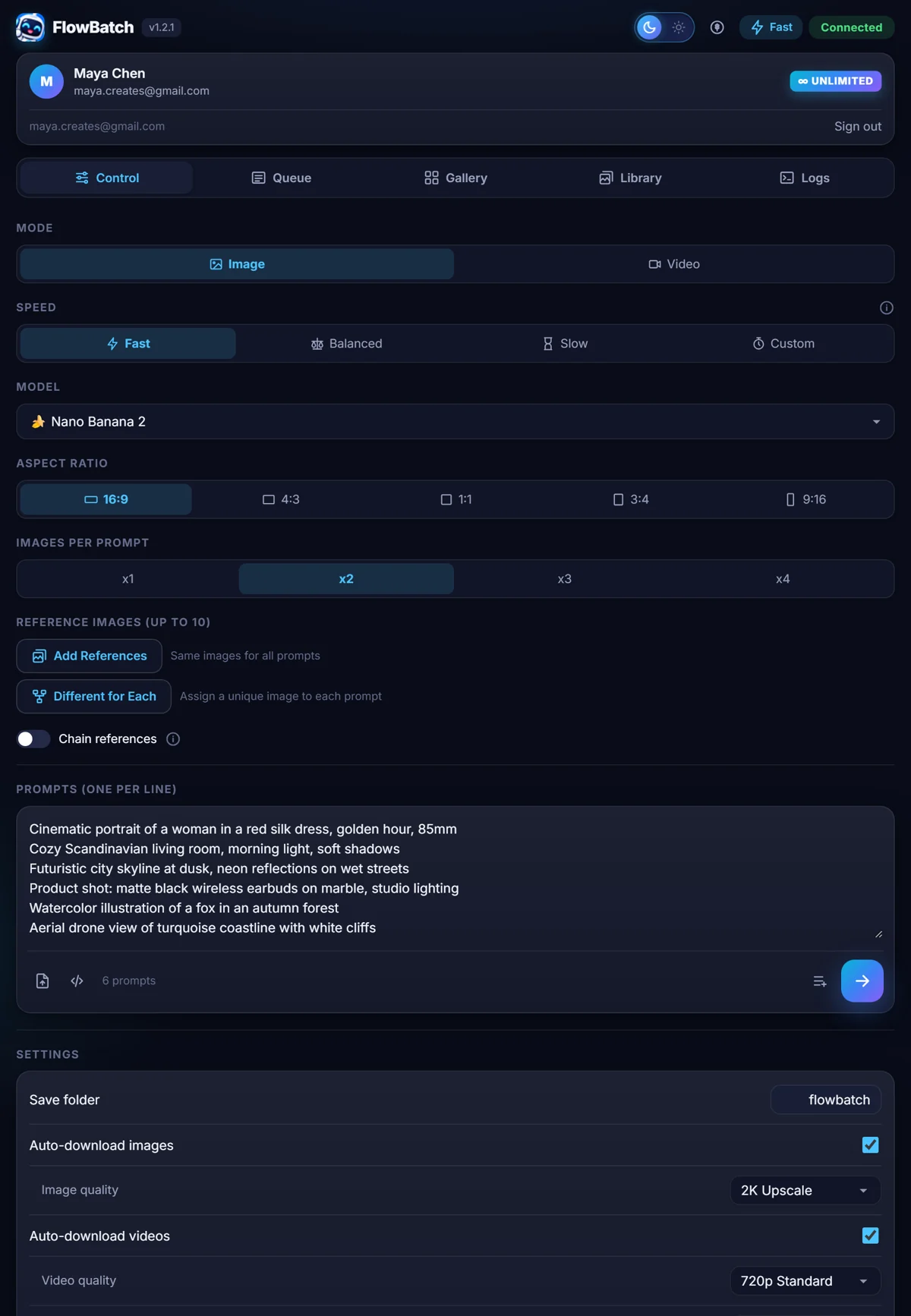Uncheck Auto-download images checkbox

tap(870, 1144)
